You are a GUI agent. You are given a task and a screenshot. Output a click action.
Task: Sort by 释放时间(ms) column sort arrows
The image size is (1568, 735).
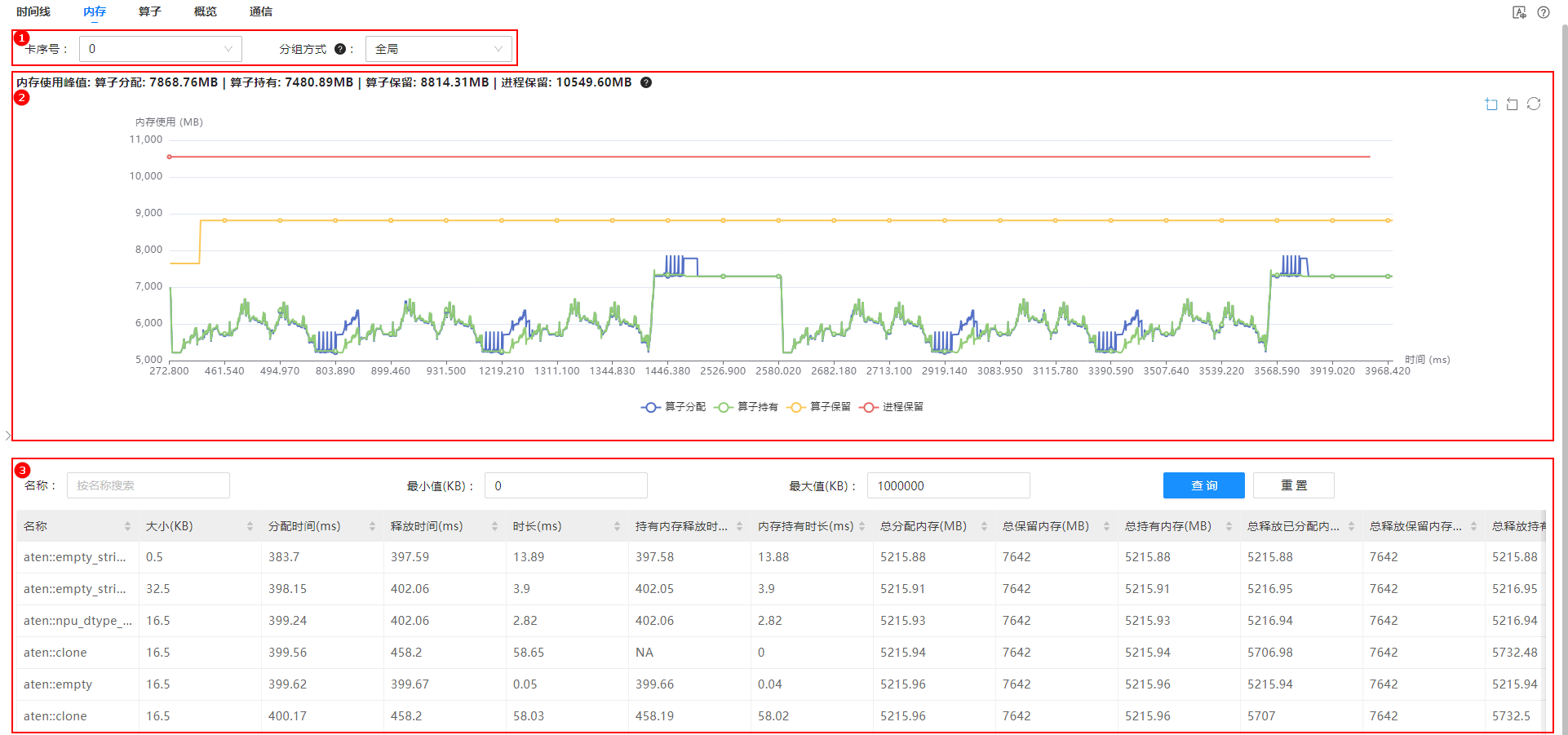494,526
